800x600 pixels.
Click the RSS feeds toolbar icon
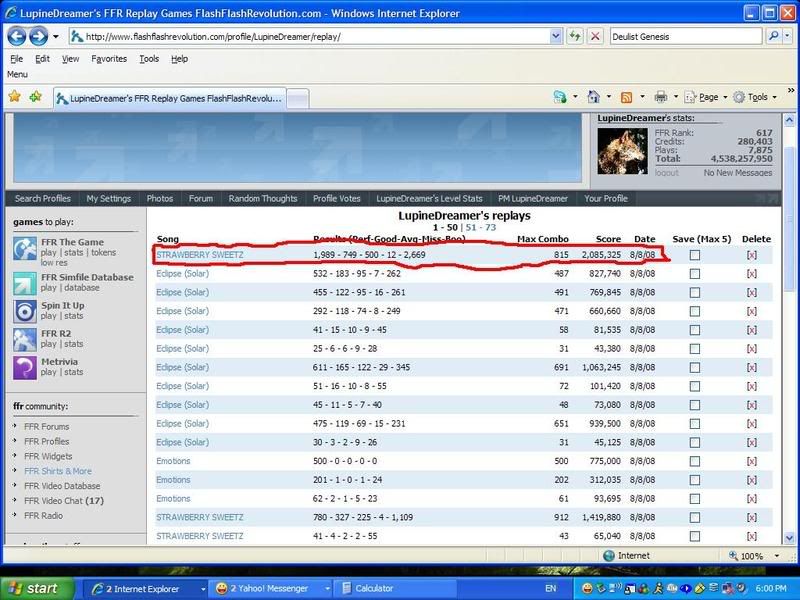tap(626, 97)
